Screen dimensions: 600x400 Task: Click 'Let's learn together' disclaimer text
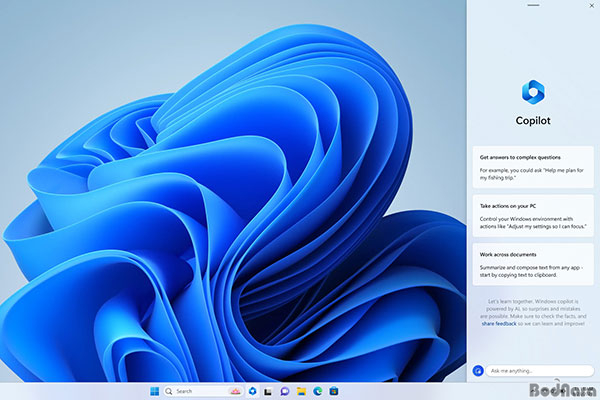[x=533, y=313]
